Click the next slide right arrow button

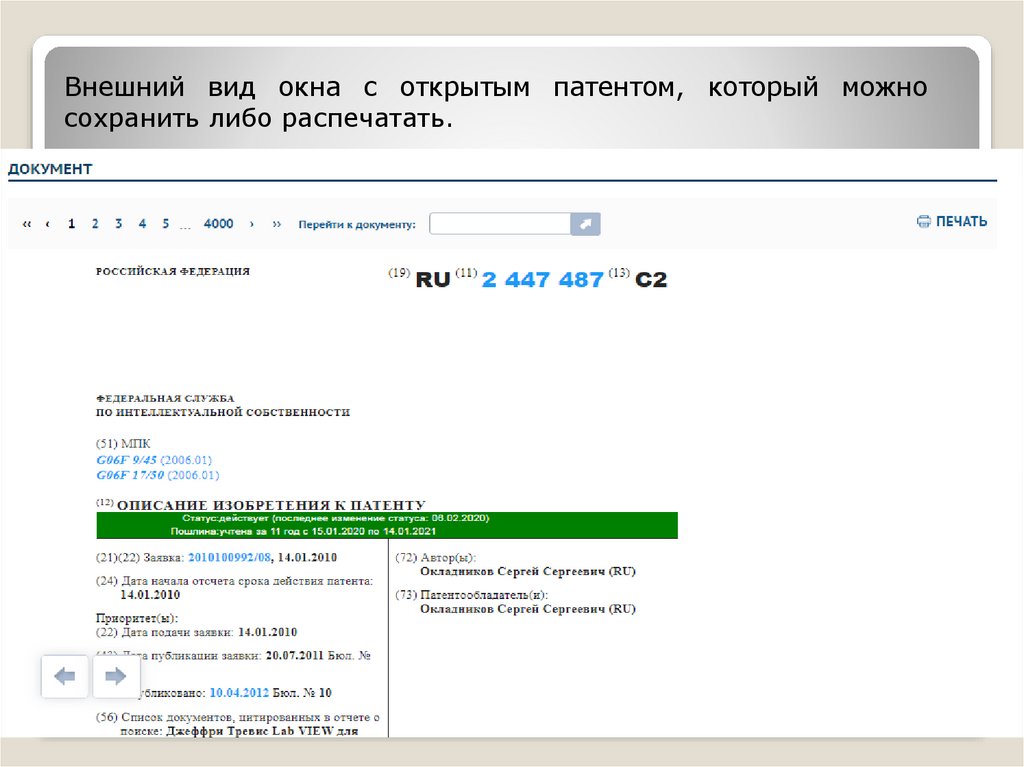[x=116, y=676]
